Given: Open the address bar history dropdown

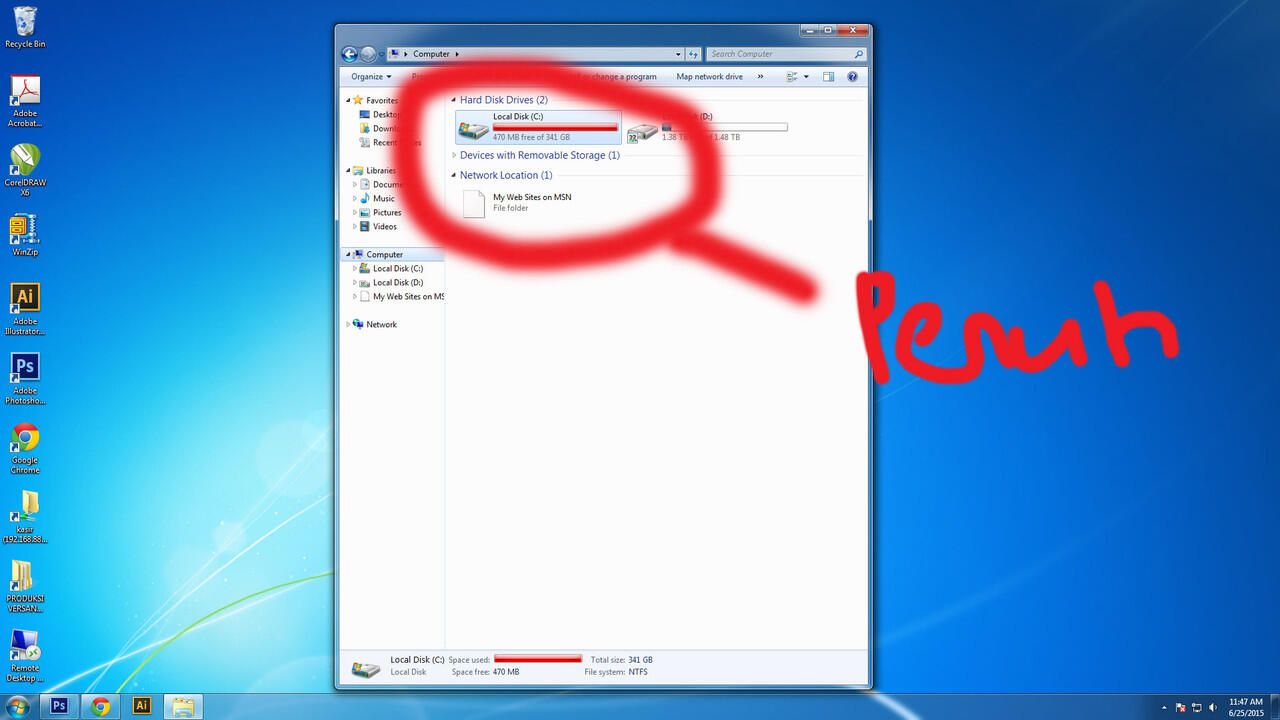Looking at the screenshot, I should point(679,54).
